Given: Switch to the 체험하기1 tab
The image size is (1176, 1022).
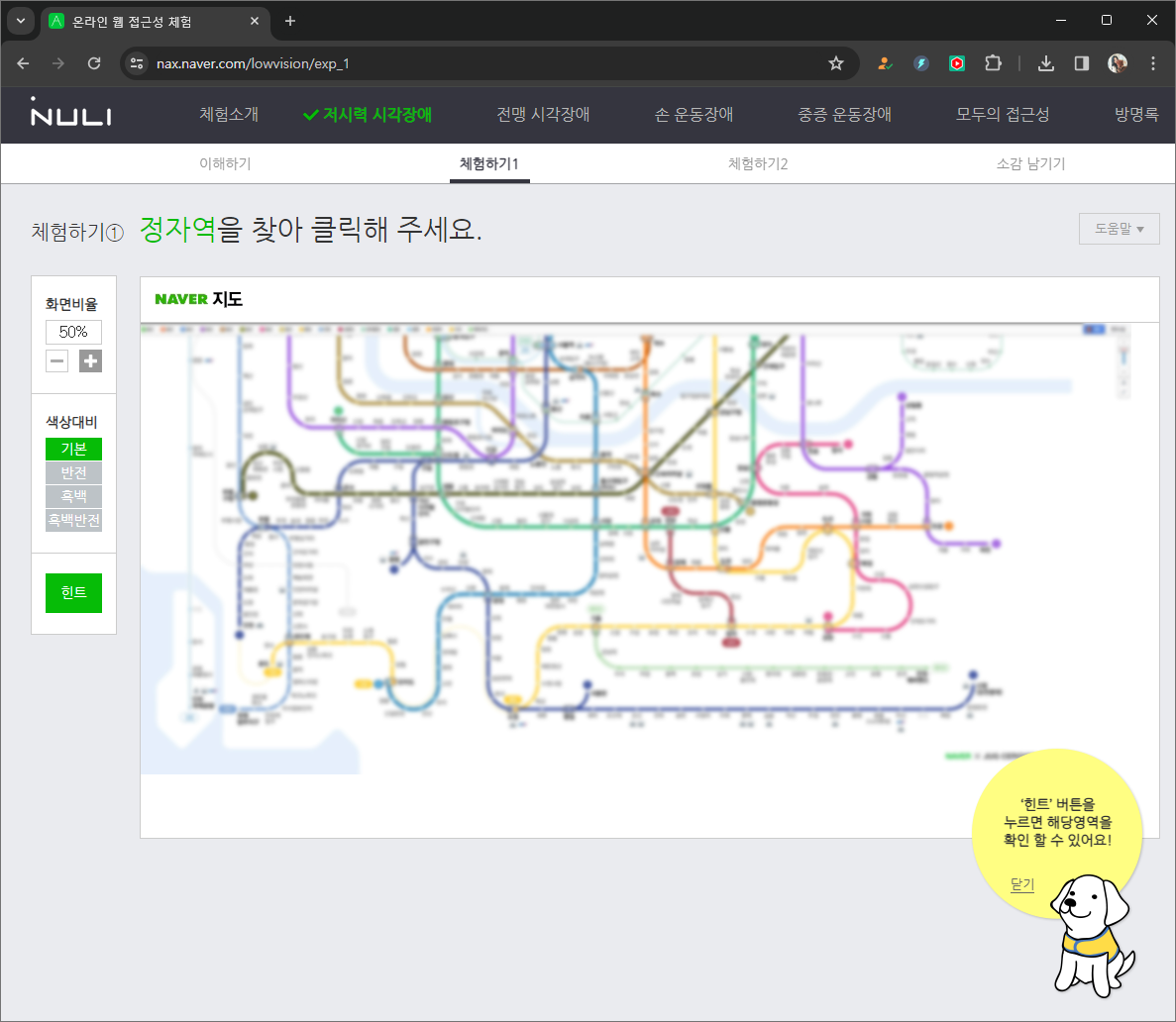Looking at the screenshot, I should (489, 163).
